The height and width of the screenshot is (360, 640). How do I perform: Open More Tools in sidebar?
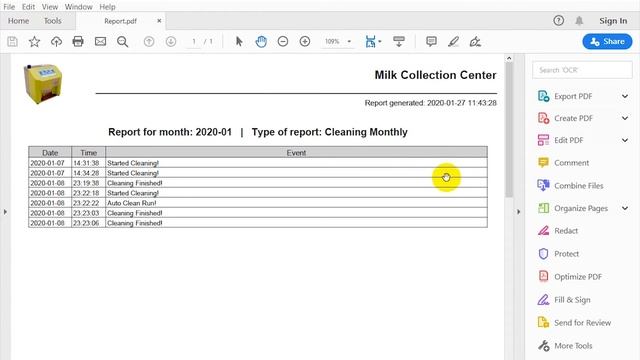point(573,346)
